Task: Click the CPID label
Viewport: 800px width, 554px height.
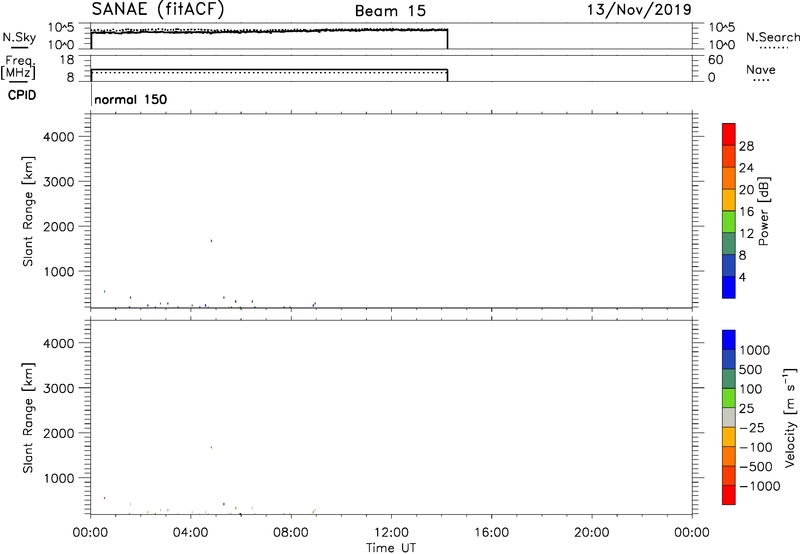Action: tap(22, 95)
